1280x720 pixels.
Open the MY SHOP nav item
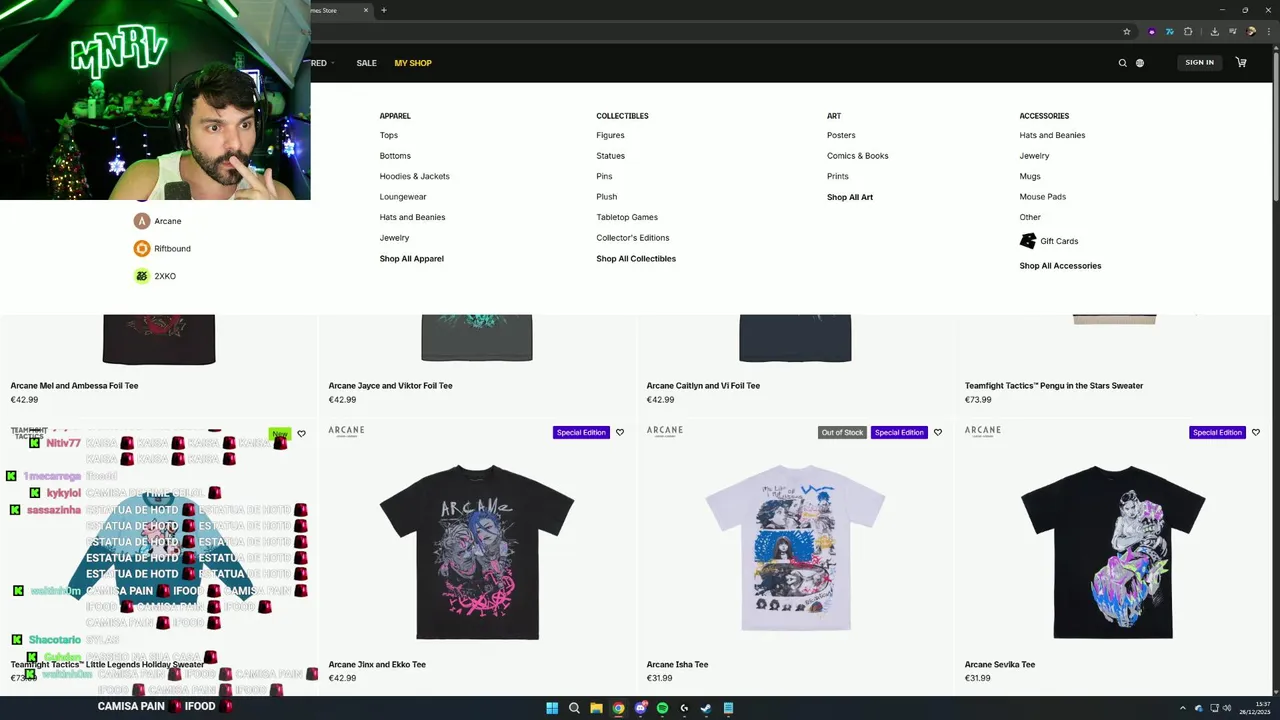coord(413,63)
